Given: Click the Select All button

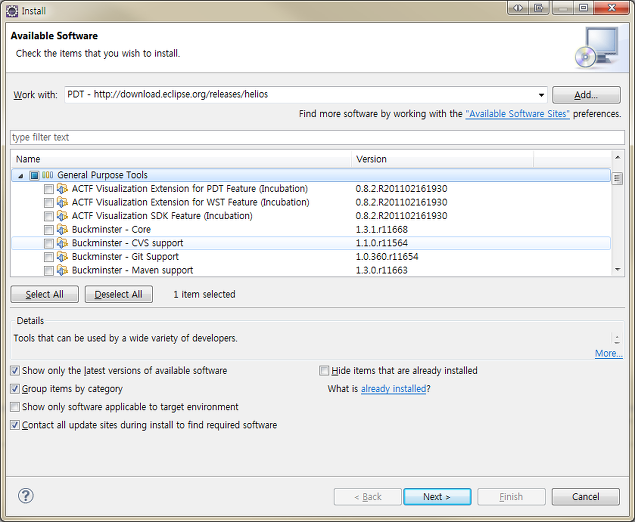Looking at the screenshot, I should point(45,294).
